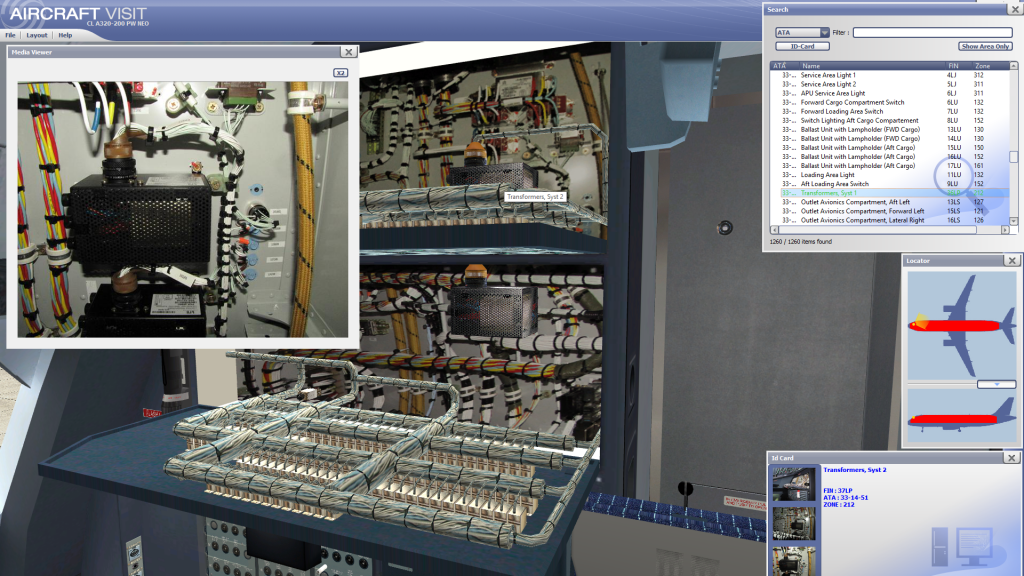Viewport: 1024px width, 576px height.
Task: Click the Show Area Only button
Action: point(985,46)
